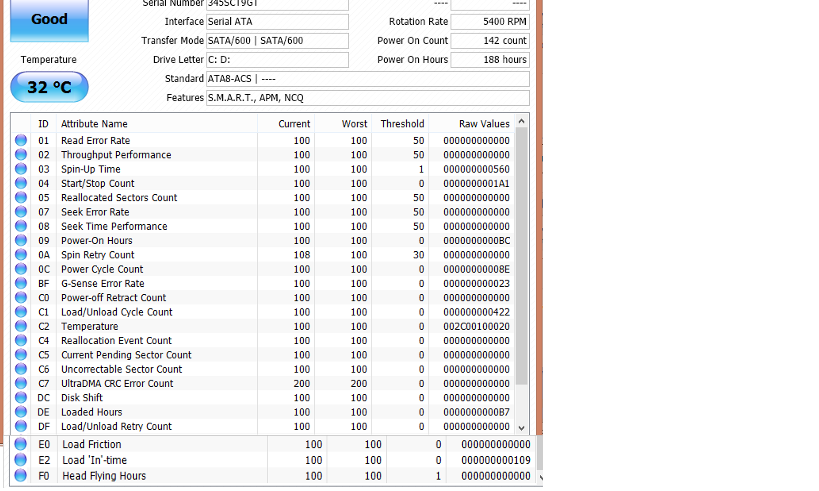Select the status icon for Power Cycle Count
819x491 pixels.
(x=21, y=268)
